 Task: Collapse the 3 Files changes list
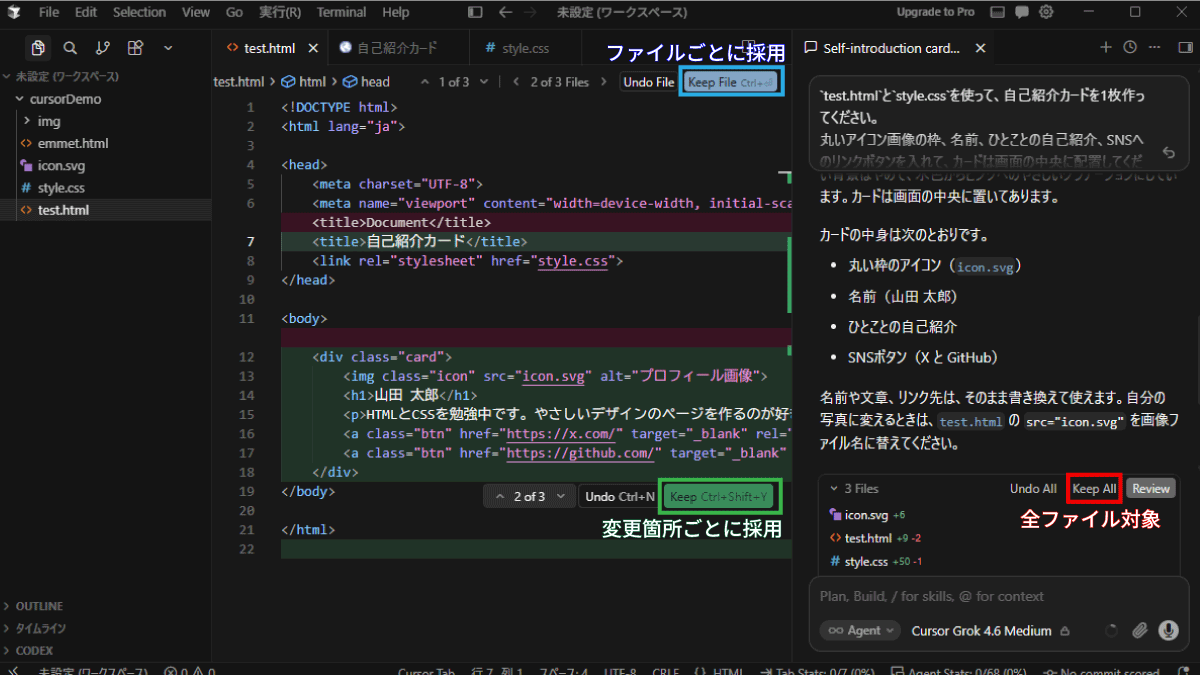pos(854,489)
